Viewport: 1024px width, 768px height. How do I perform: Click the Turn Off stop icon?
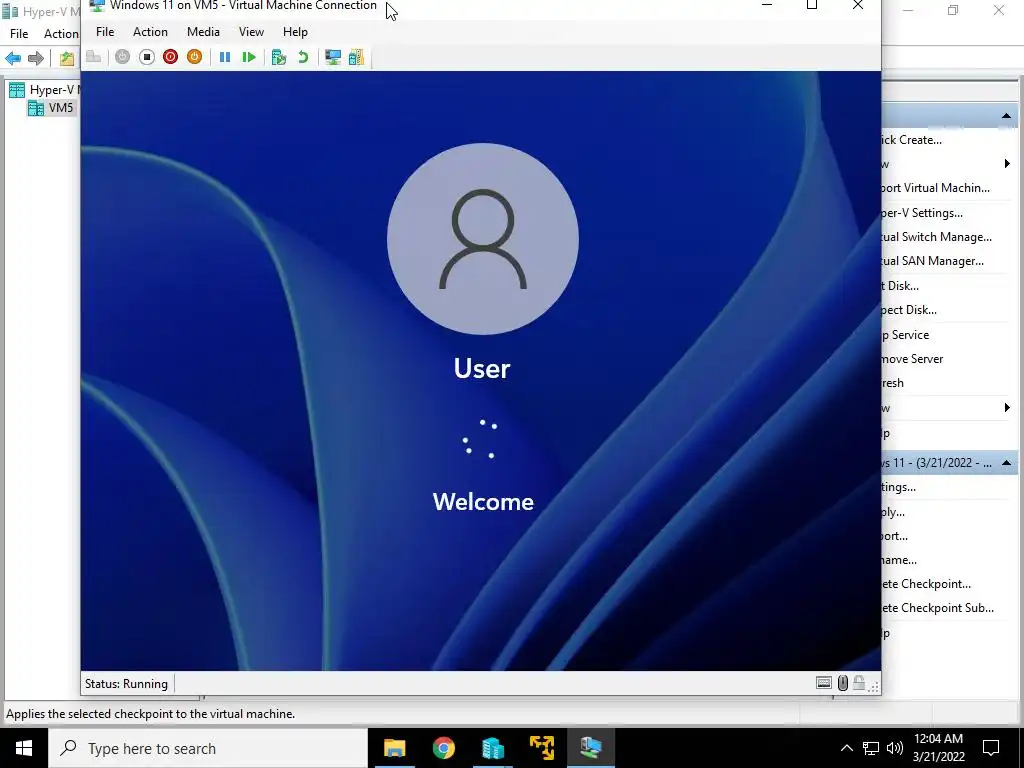click(146, 57)
